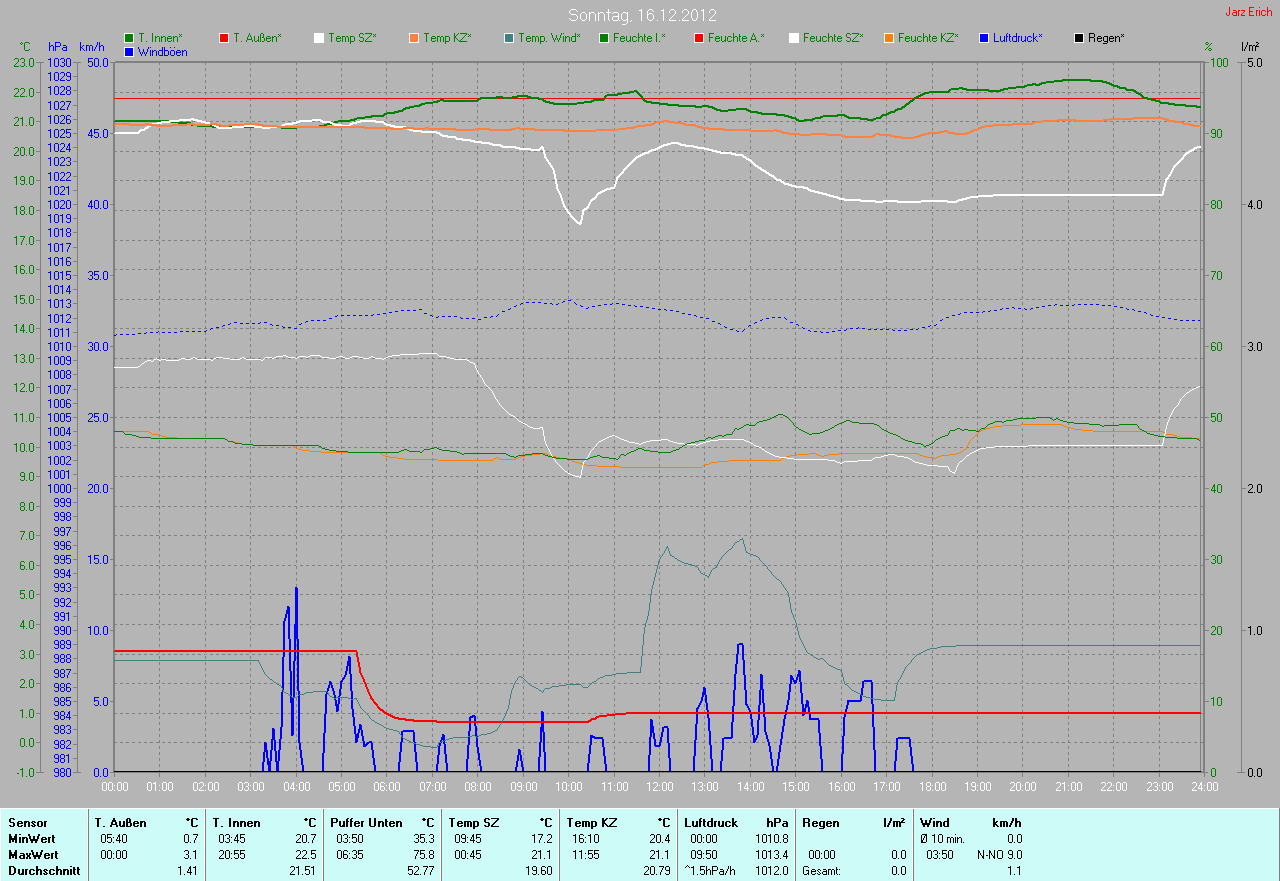The width and height of the screenshot is (1280, 881).
Task: Select the Feuchte A.* legend label
Action: 735,38
